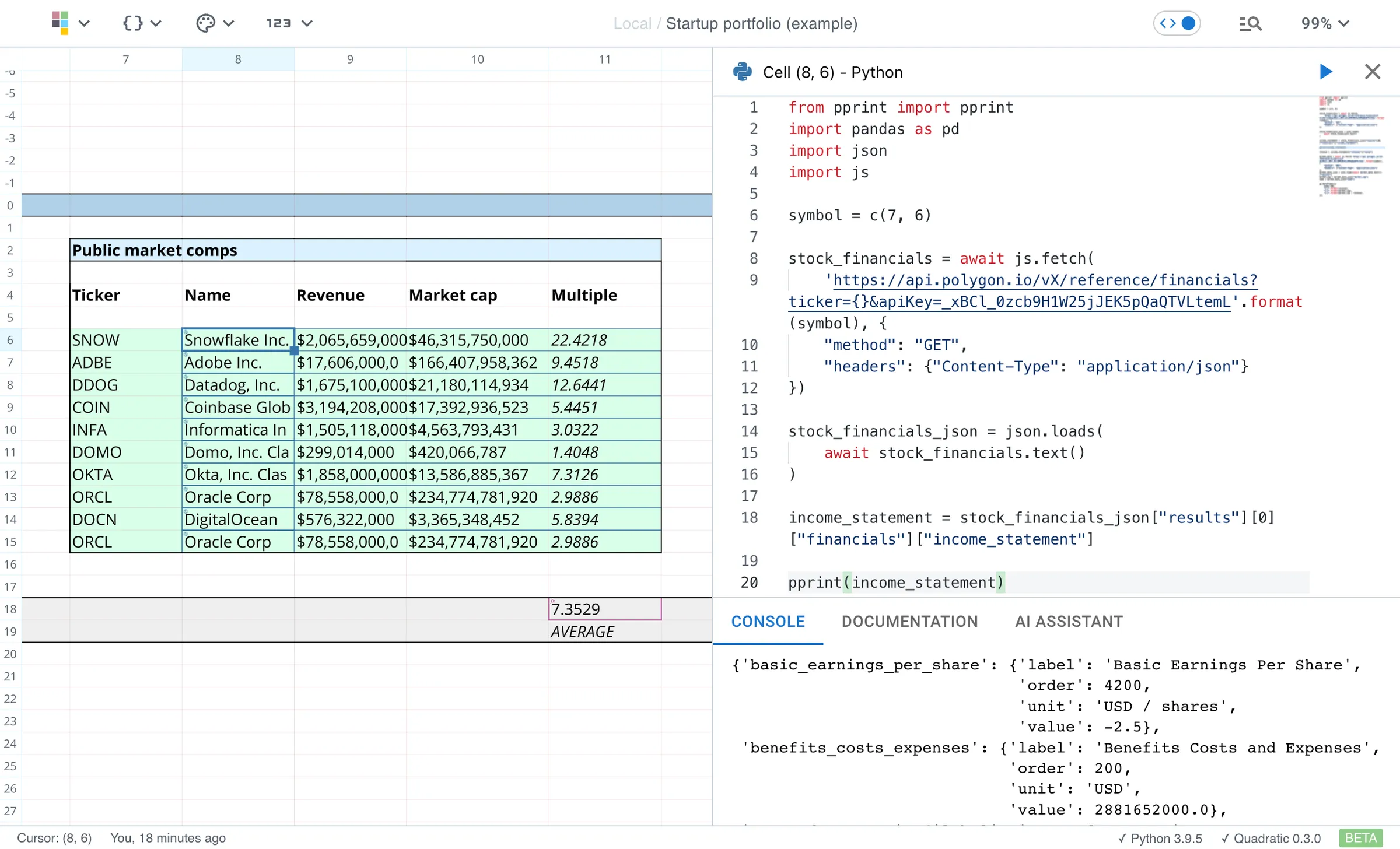Toggle the code view switch

point(1177,23)
